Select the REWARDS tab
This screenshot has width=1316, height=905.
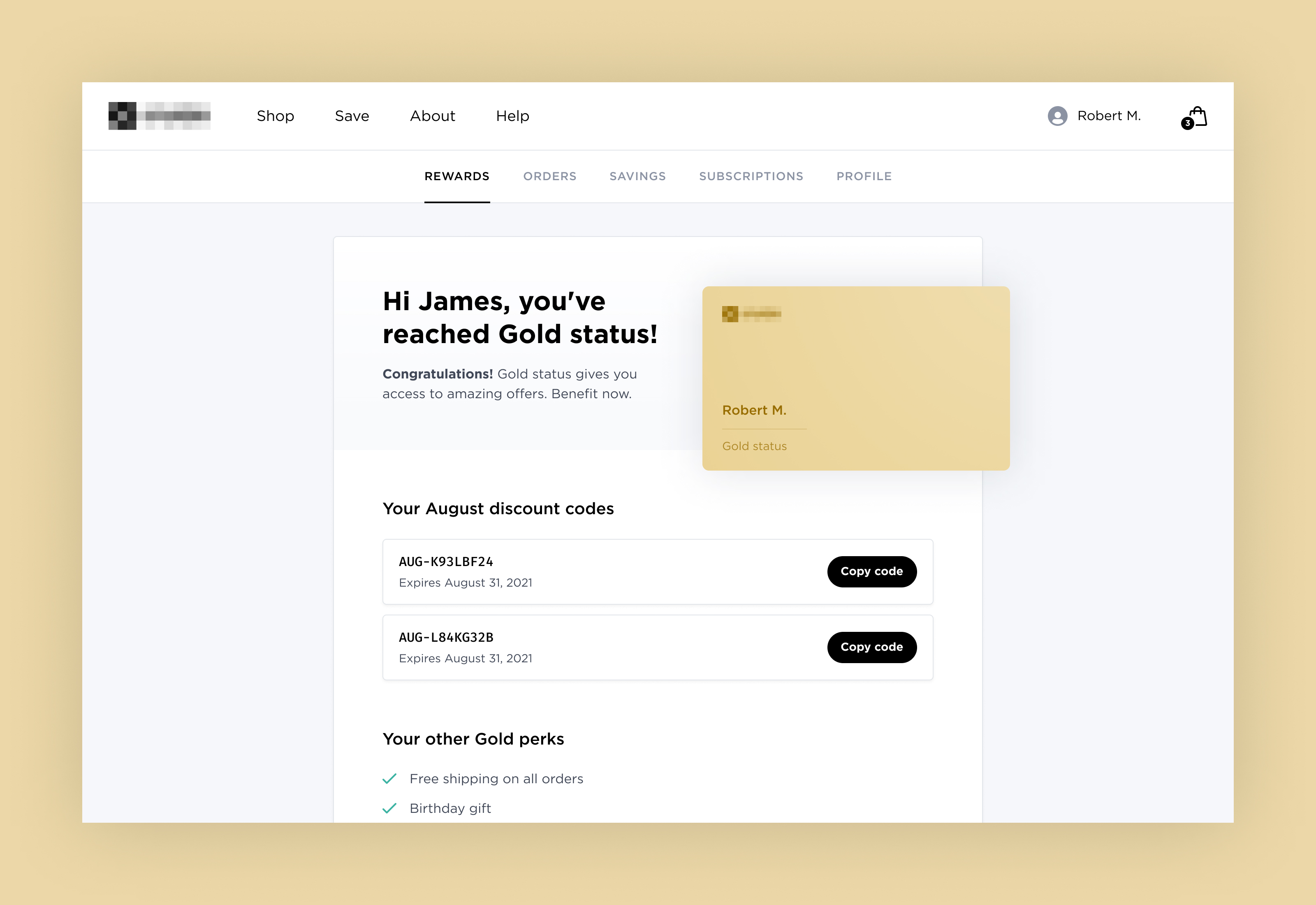(456, 176)
